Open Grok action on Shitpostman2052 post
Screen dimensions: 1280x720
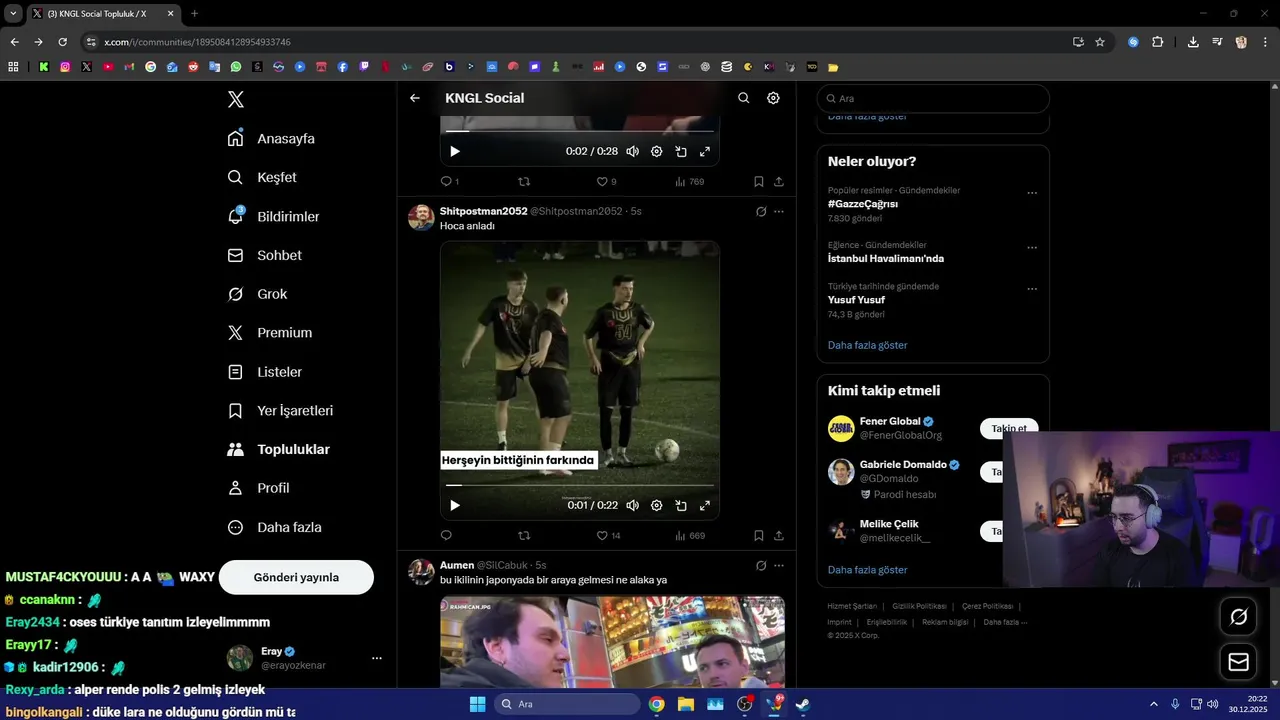tap(761, 212)
